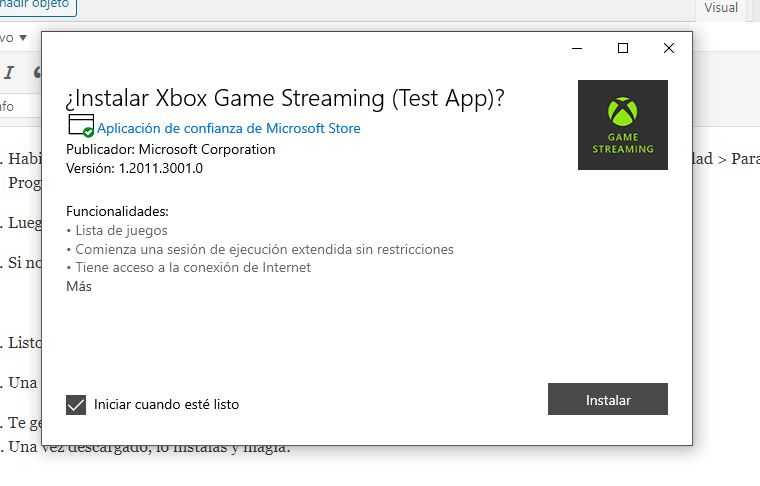This screenshot has width=760, height=486.
Task: Click the Xbox Game Streaming logo tile
Action: pyautogui.click(x=622, y=125)
